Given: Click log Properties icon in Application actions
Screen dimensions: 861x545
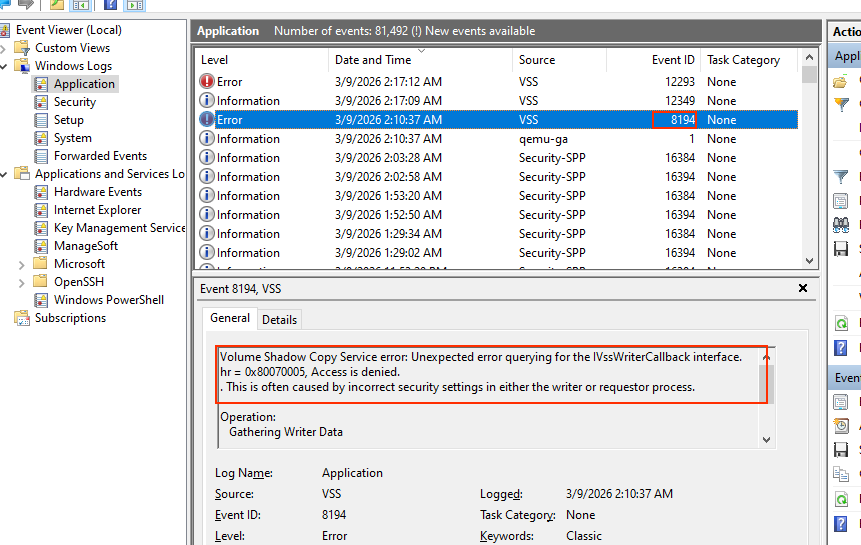Looking at the screenshot, I should (x=841, y=201).
